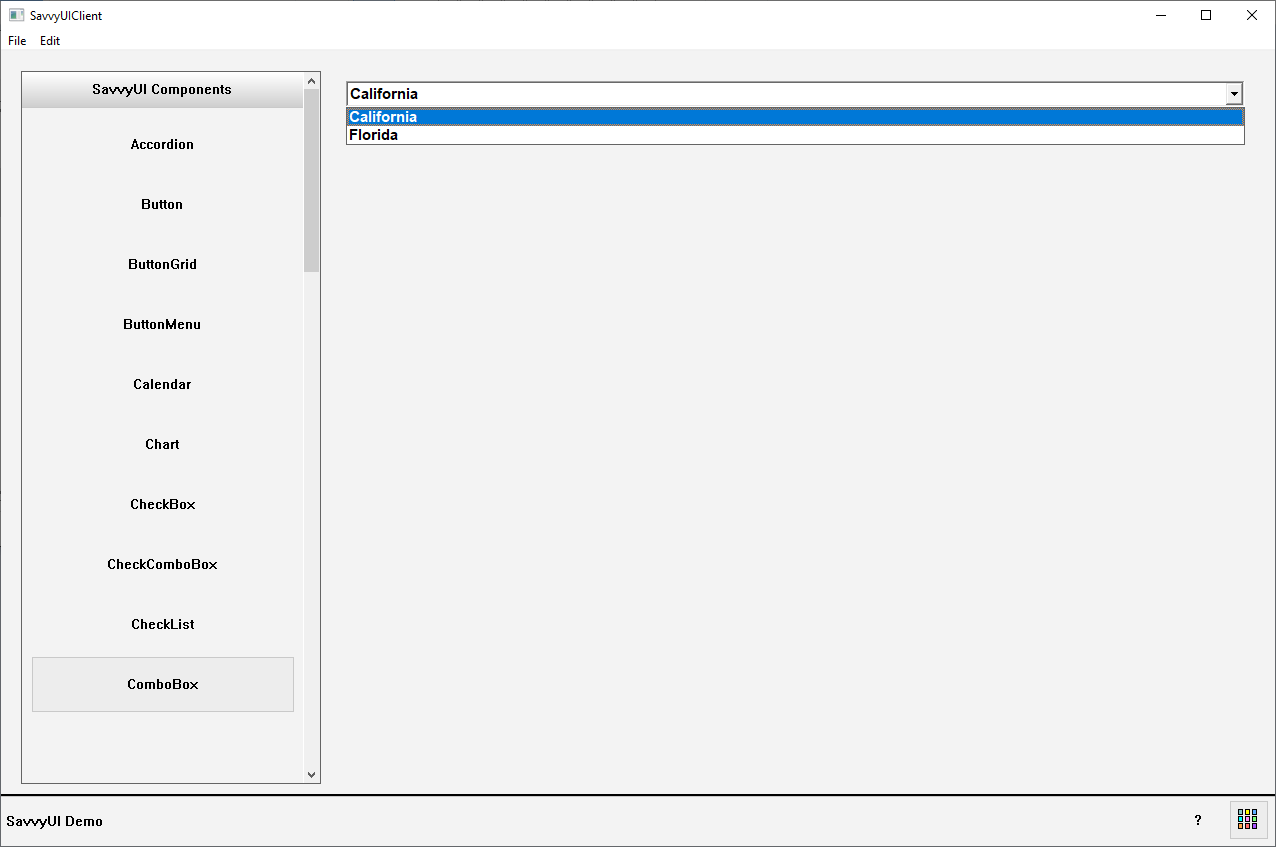The image size is (1276, 847).
Task: Open the Edit menu
Action: pyautogui.click(x=50, y=41)
